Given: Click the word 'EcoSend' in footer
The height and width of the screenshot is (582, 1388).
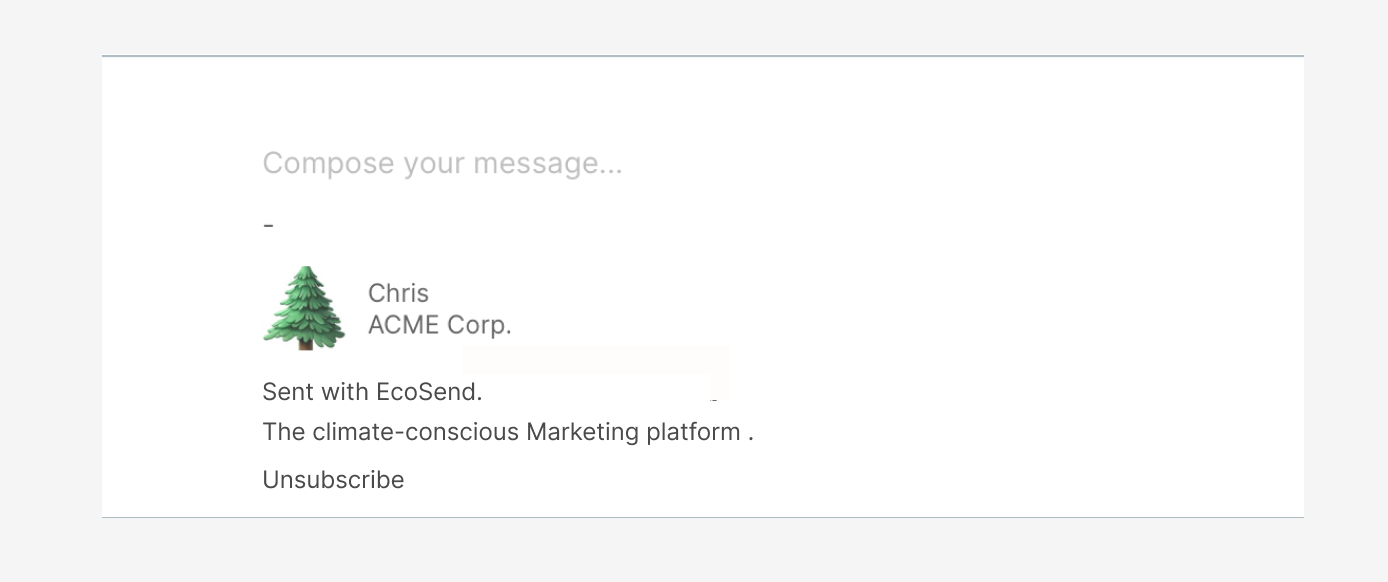Looking at the screenshot, I should pyautogui.click(x=426, y=392).
